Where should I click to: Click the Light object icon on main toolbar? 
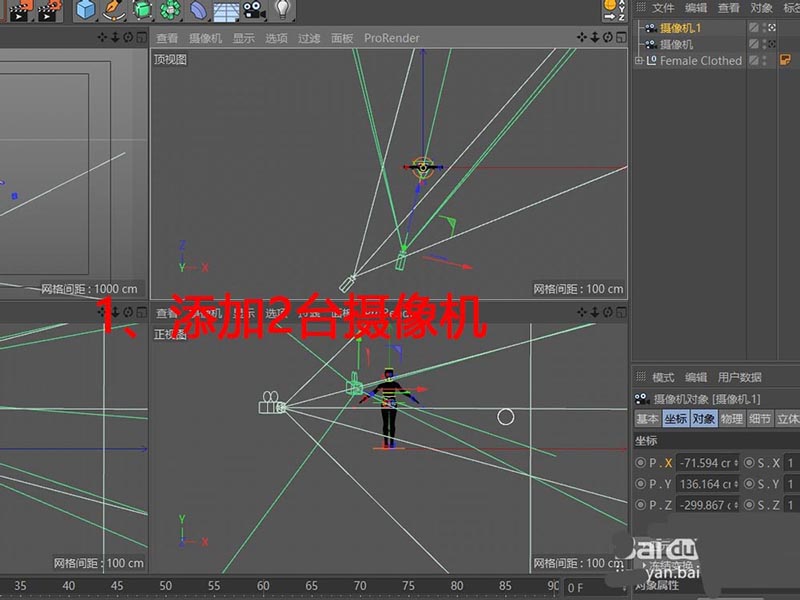(283, 11)
